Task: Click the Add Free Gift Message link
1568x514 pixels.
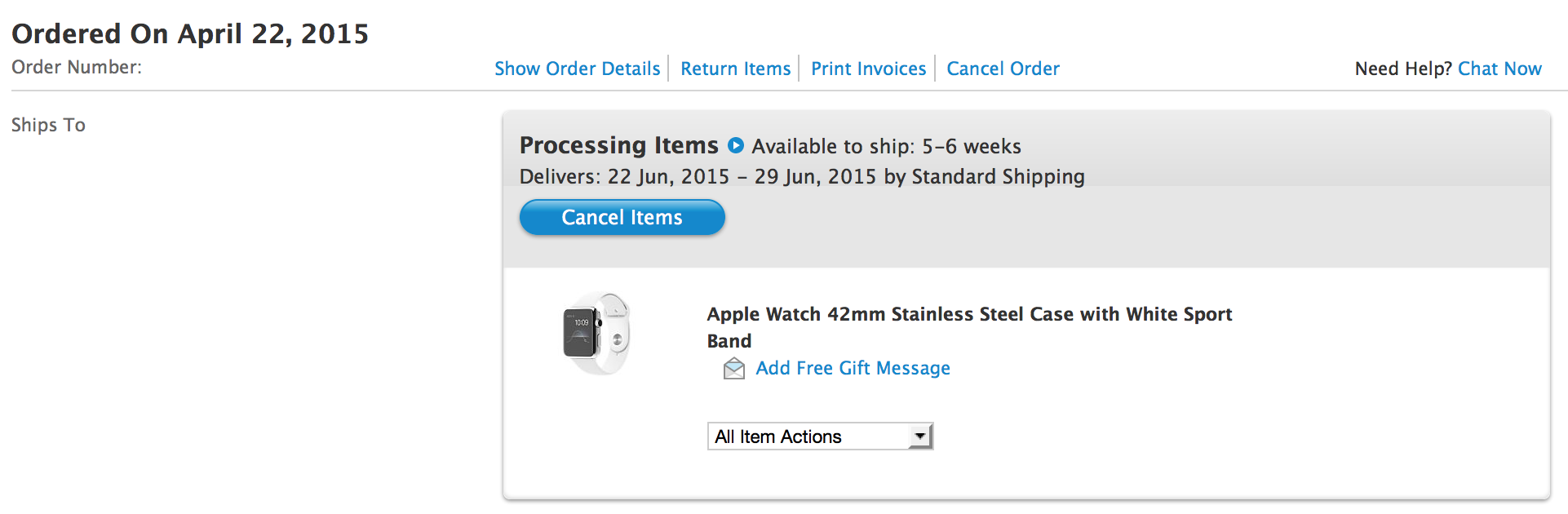Action: point(853,368)
